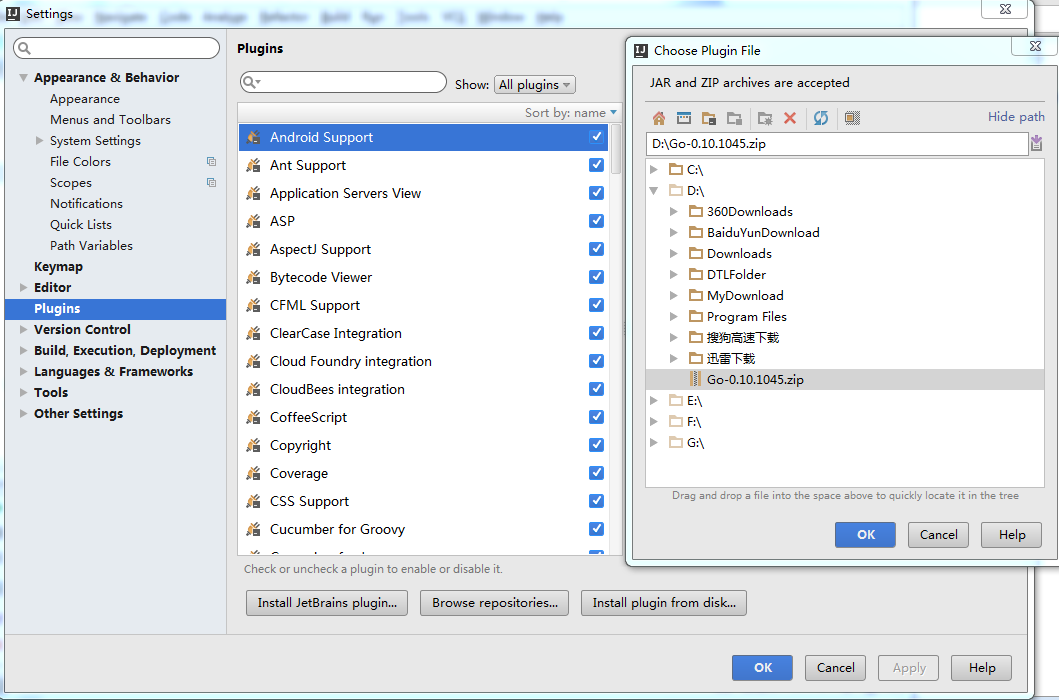
Task: Click the folder icon of 360Downloads
Action: (696, 211)
